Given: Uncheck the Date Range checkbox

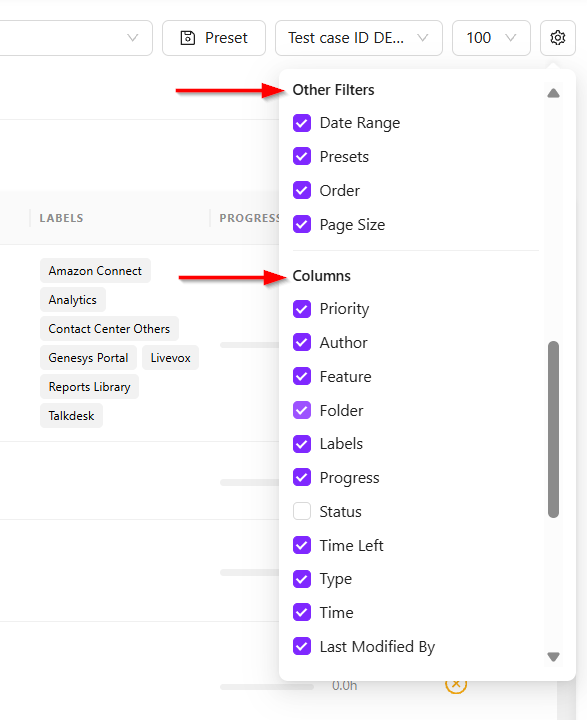Looking at the screenshot, I should point(302,123).
